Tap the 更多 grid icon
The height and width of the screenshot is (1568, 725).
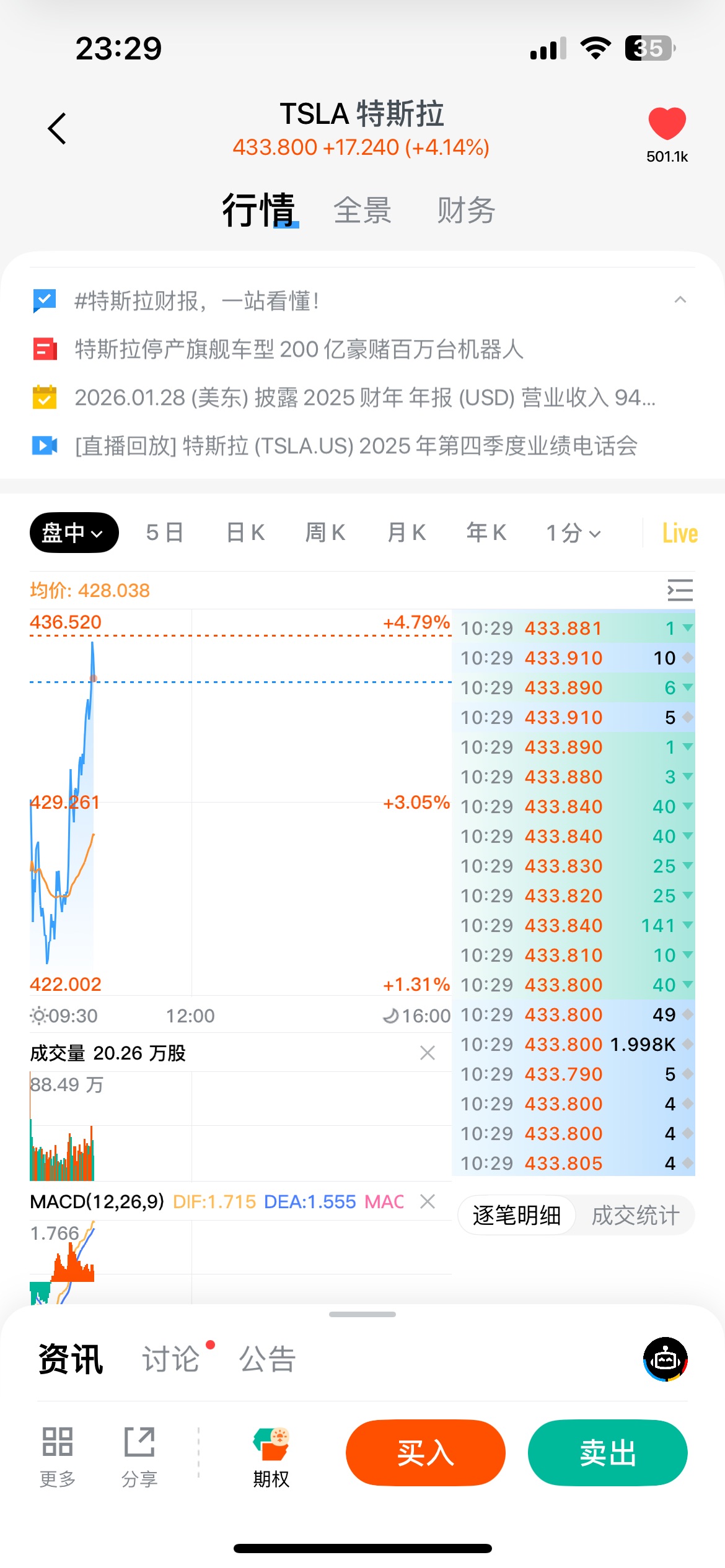[x=58, y=1442]
